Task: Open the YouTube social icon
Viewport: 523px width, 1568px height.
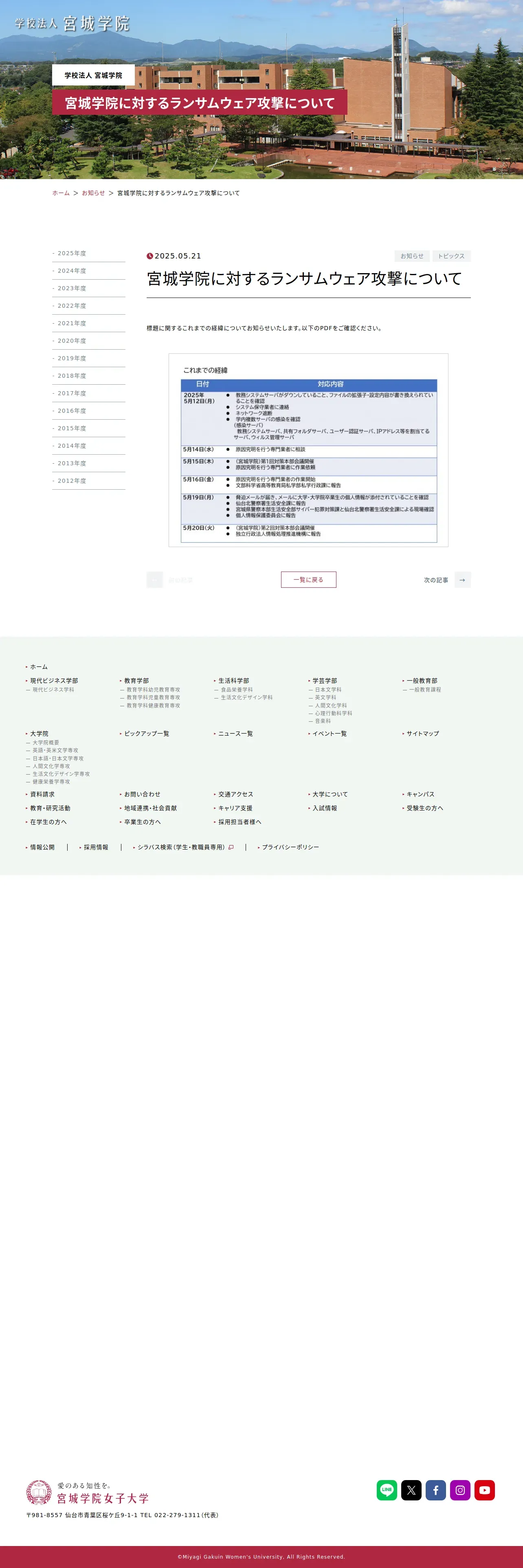Action: tap(485, 1490)
